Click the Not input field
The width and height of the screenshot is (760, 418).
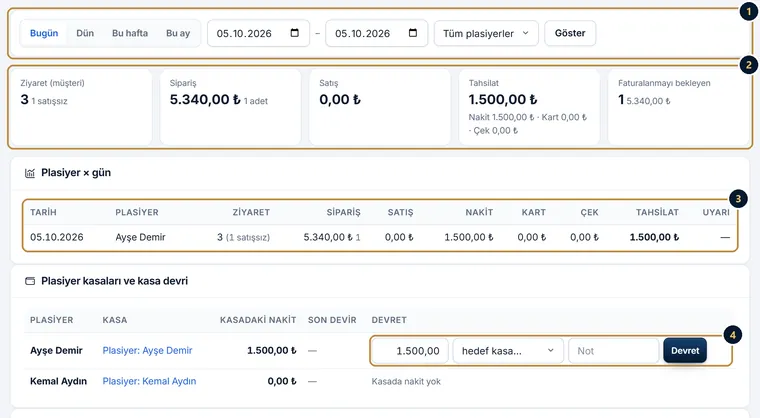pyautogui.click(x=614, y=351)
